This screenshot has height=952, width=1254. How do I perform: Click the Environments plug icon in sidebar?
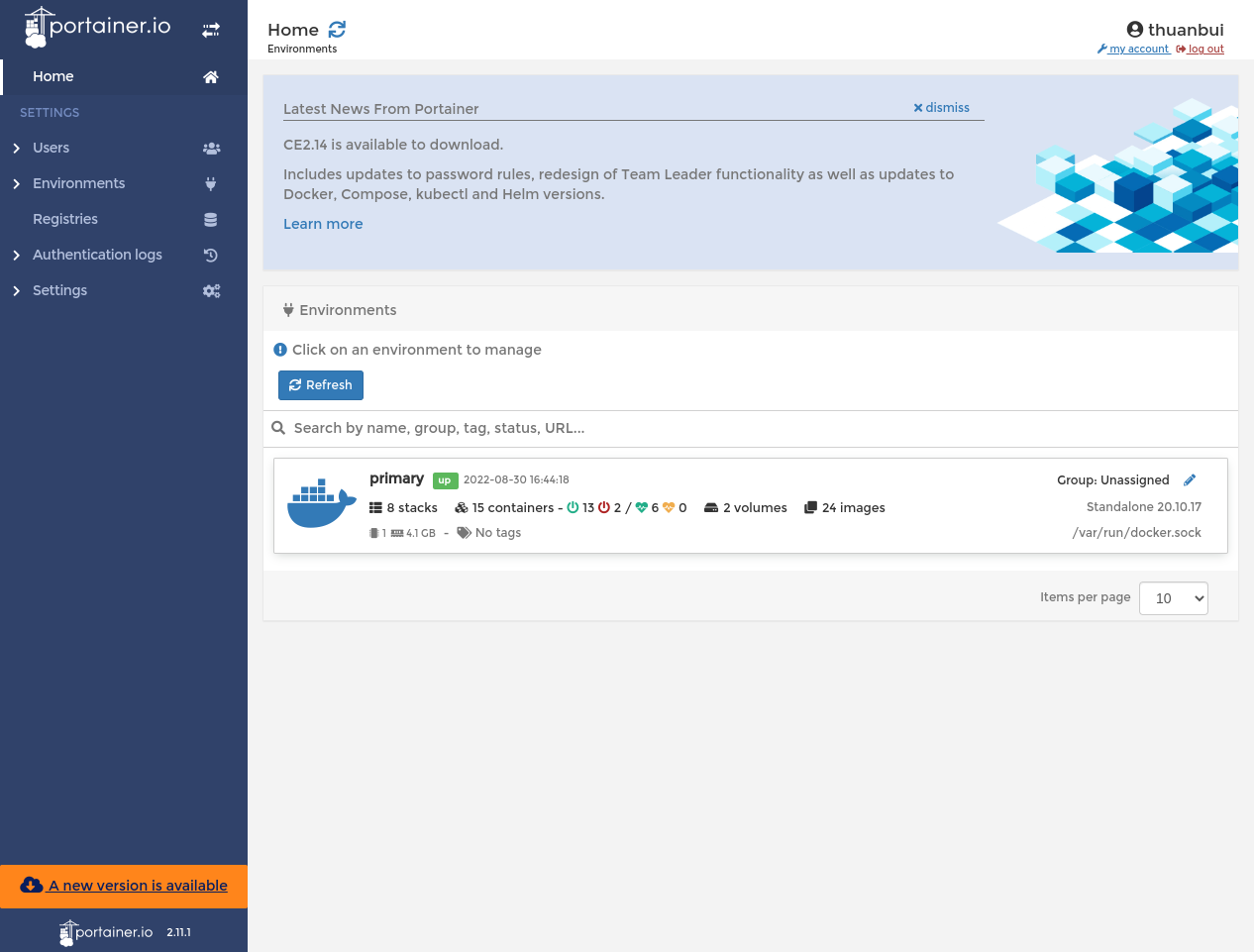point(211,184)
